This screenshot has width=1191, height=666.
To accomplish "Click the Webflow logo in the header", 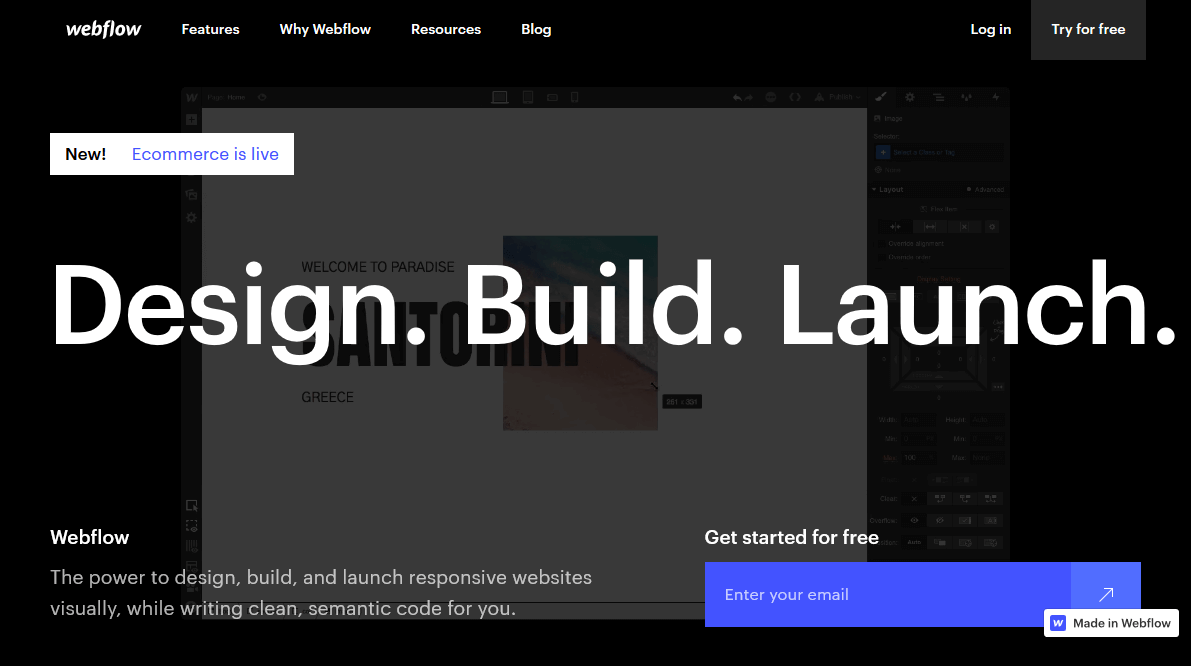I will tap(103, 29).
